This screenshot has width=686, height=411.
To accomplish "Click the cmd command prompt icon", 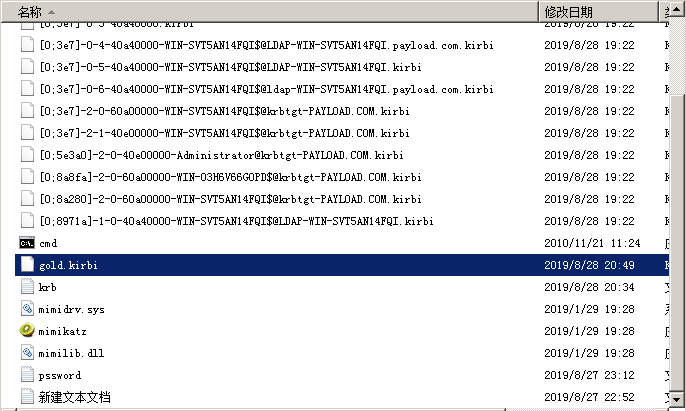I will [27, 243].
